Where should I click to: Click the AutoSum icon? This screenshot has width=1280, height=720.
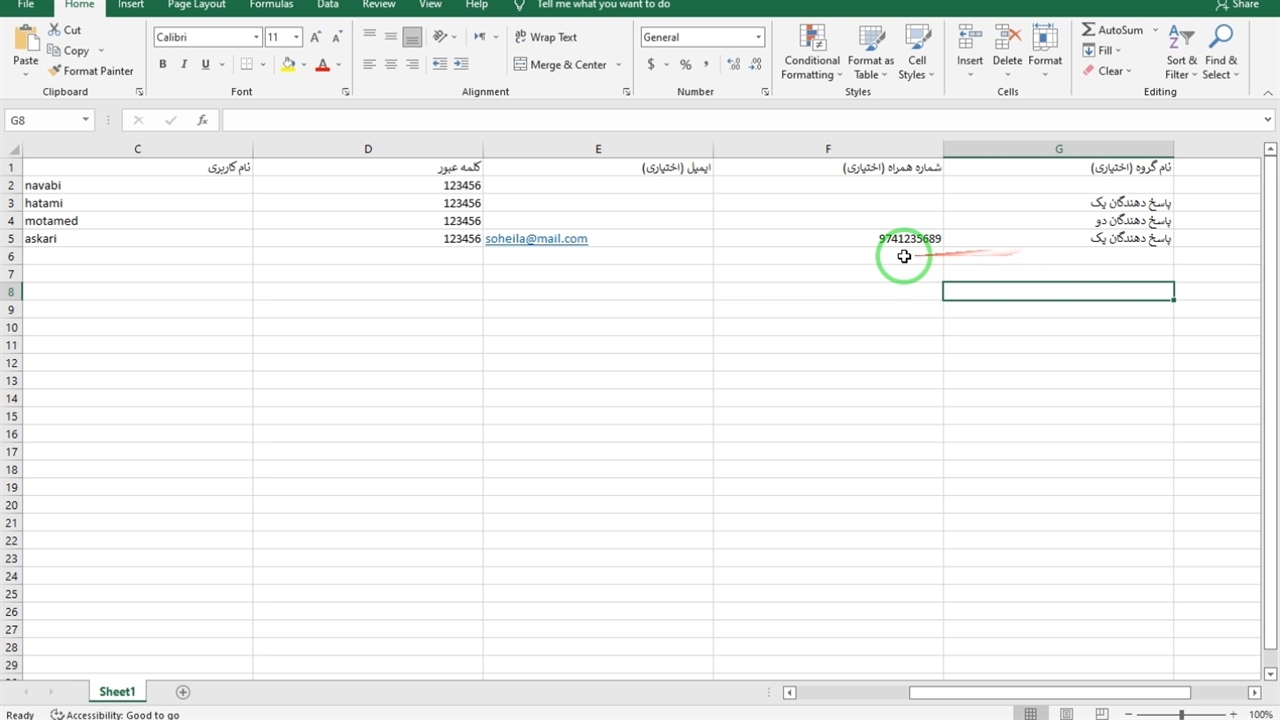[1089, 30]
